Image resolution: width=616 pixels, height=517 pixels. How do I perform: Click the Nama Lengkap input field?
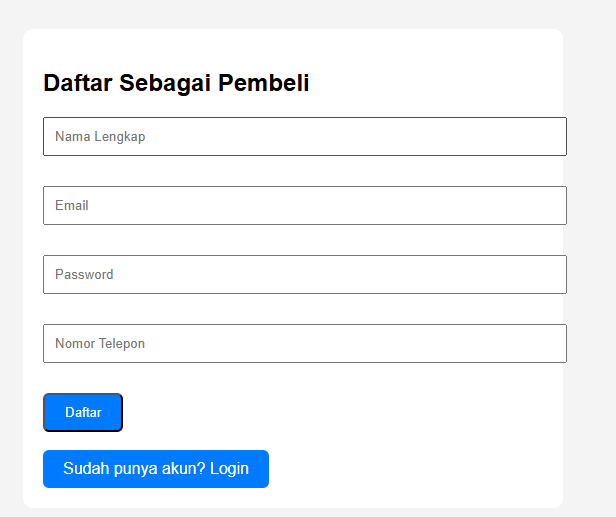(x=305, y=136)
